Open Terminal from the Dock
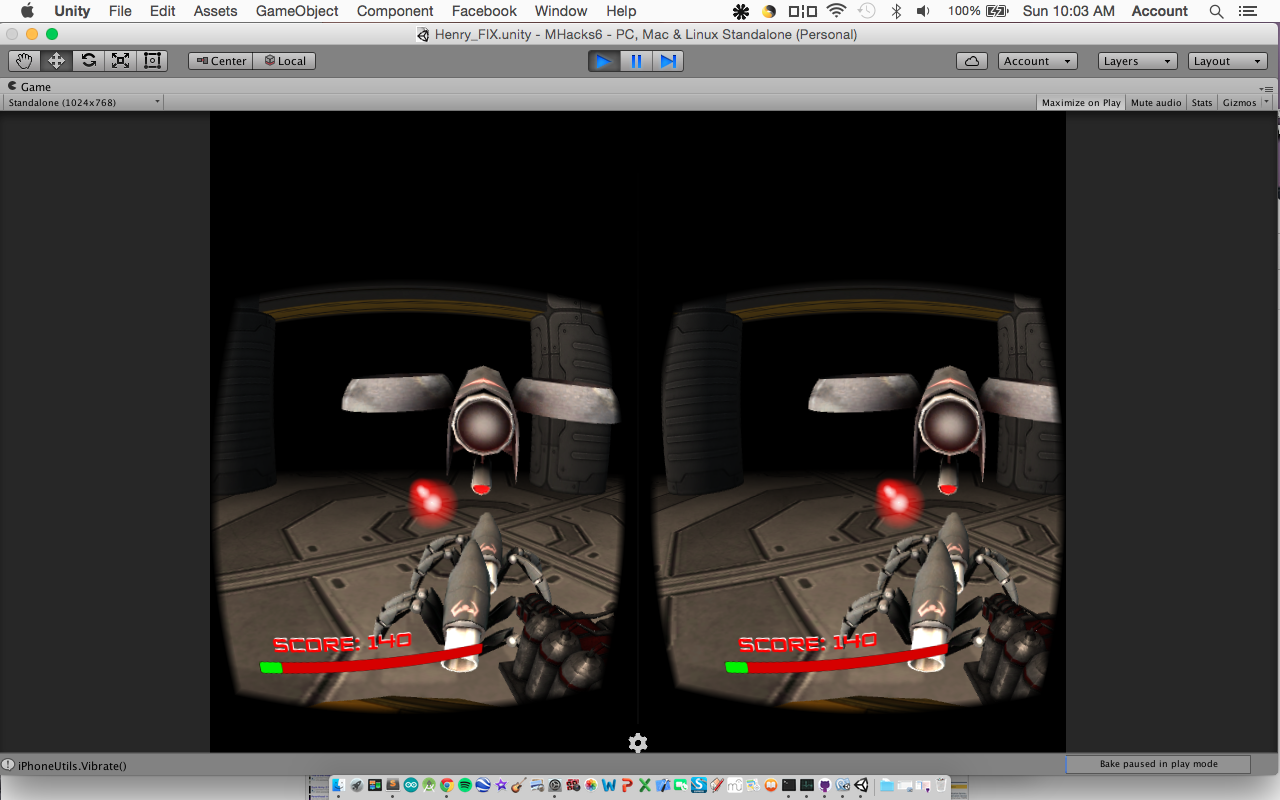The height and width of the screenshot is (800, 1280). tap(788, 785)
